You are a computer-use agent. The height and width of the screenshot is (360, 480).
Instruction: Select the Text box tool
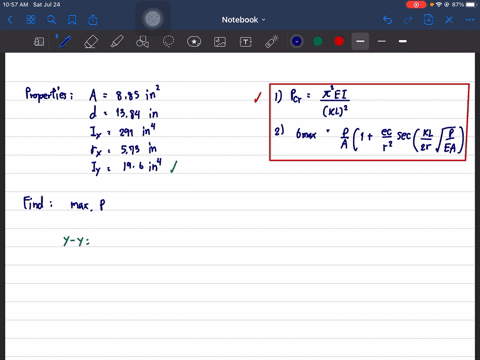(246, 42)
